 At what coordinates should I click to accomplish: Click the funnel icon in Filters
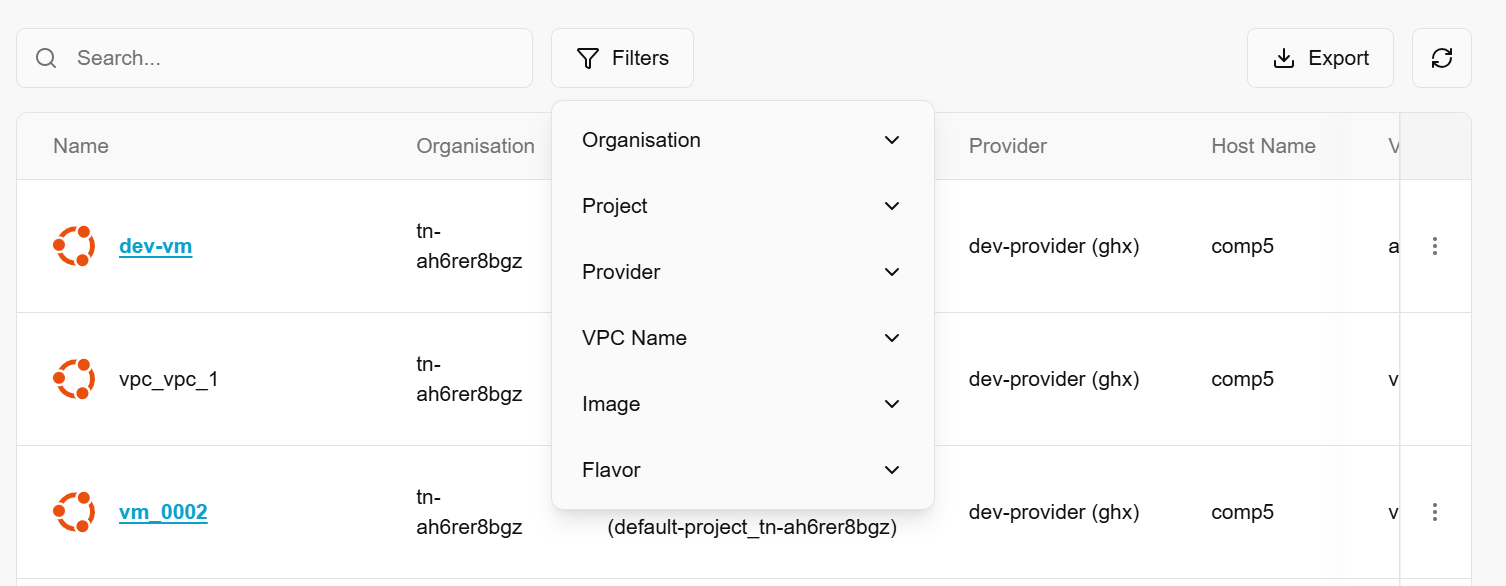(x=588, y=58)
